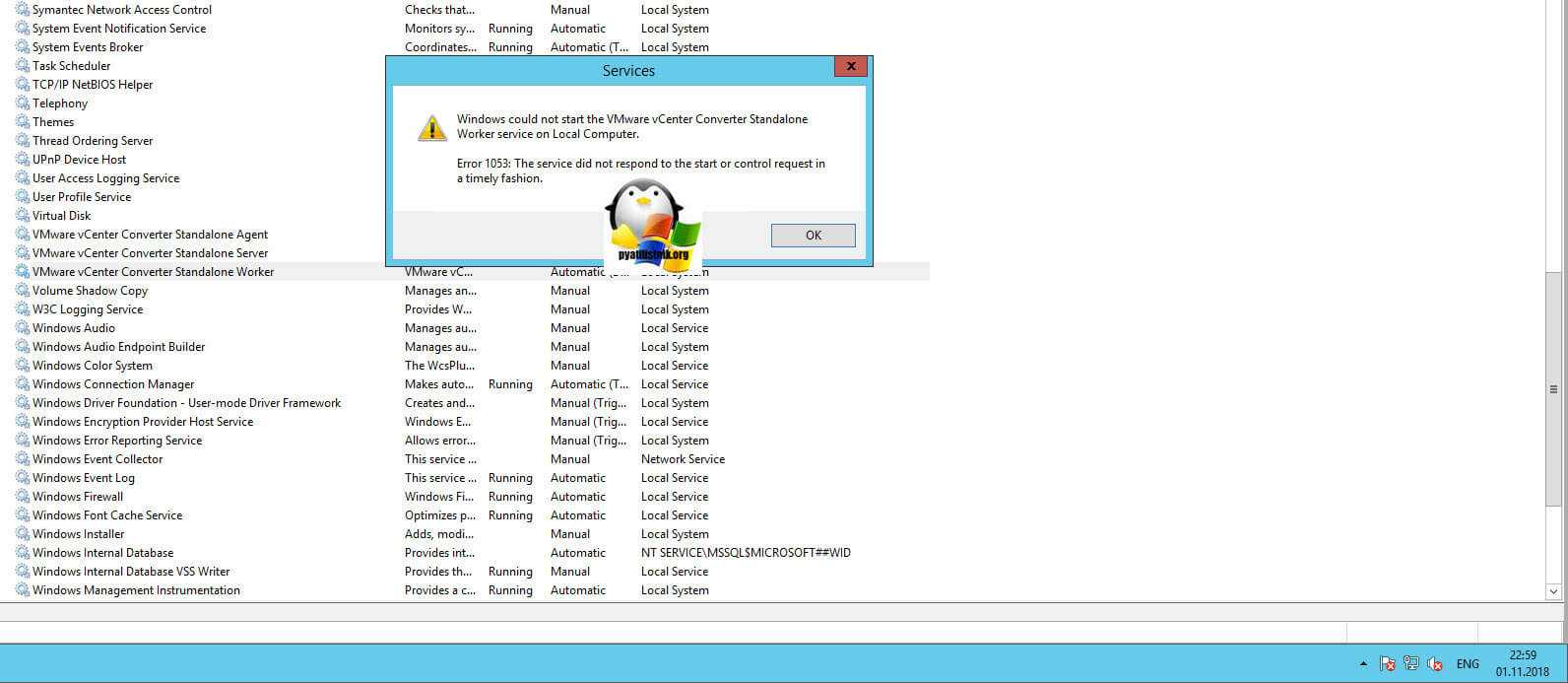Select the Symantec Network Access Control service
Viewport: 1568px width, 683px height.
(121, 10)
